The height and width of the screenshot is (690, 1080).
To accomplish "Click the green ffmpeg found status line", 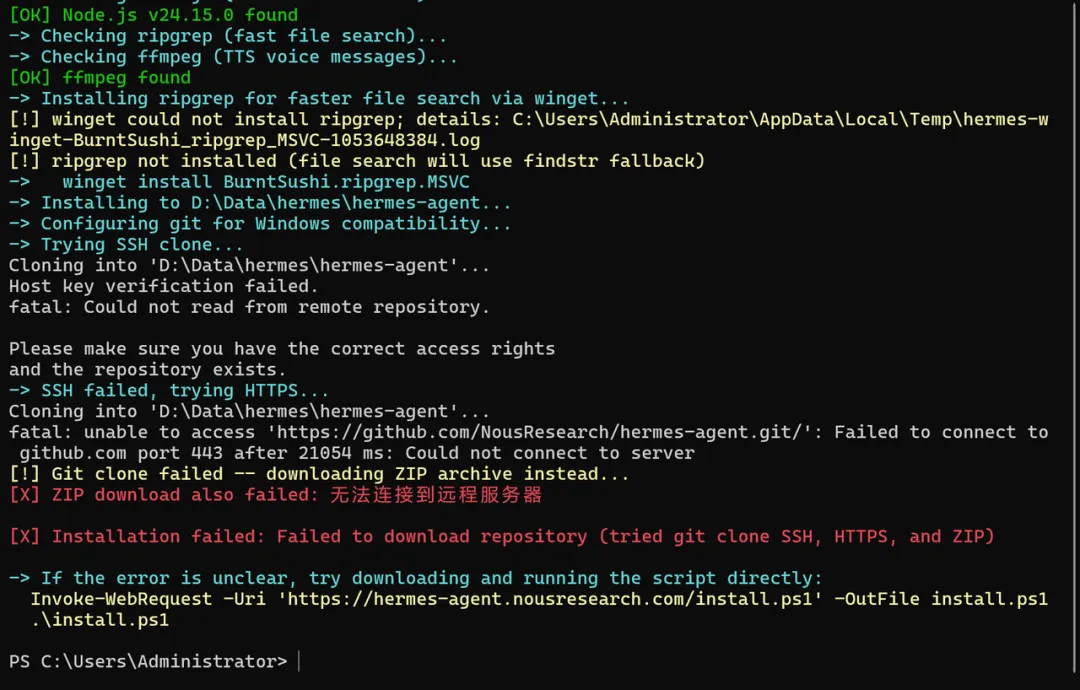I will point(100,77).
